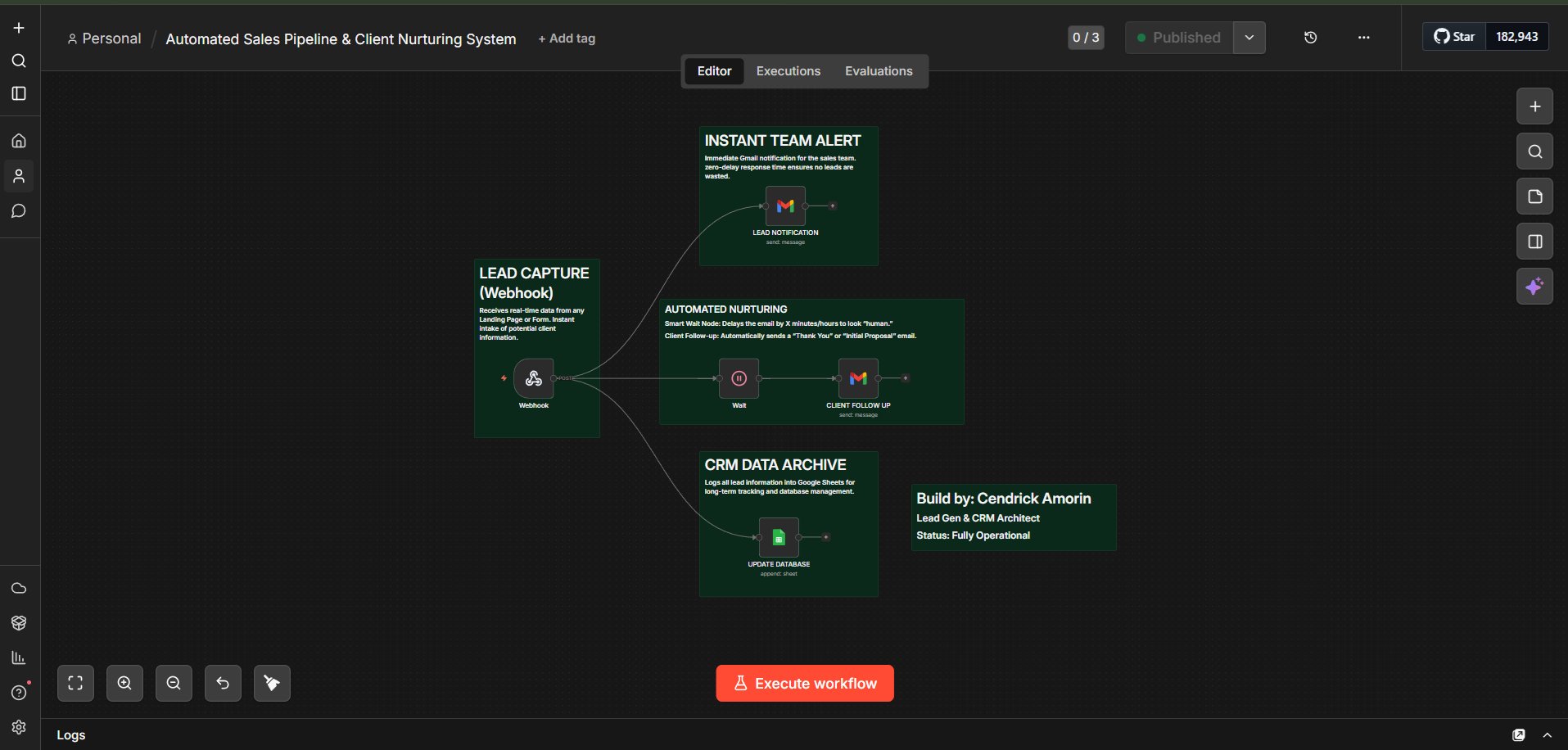Open the Settings gear in the left sidebar
Image resolution: width=1568 pixels, height=750 pixels.
[x=18, y=727]
